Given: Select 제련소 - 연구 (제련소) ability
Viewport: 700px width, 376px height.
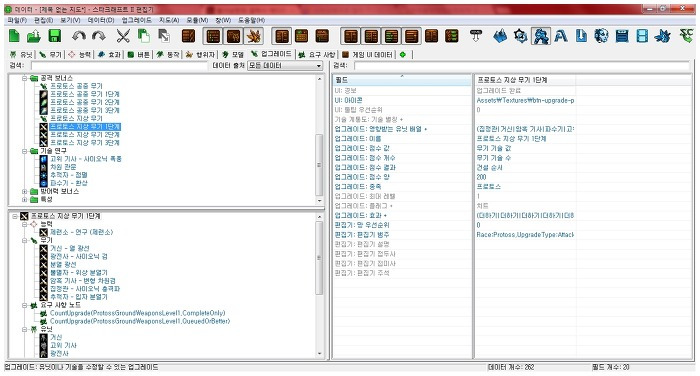Looking at the screenshot, I should (81, 232).
